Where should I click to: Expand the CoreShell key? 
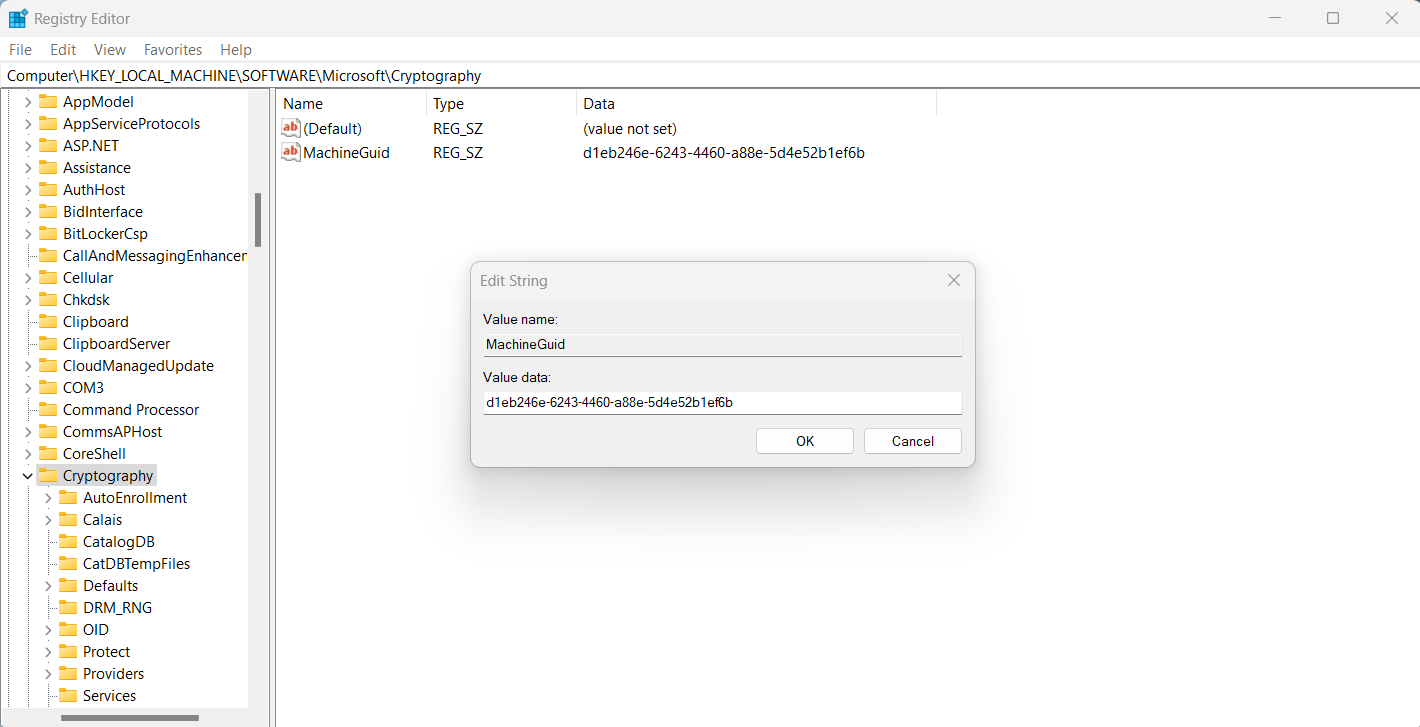click(28, 454)
